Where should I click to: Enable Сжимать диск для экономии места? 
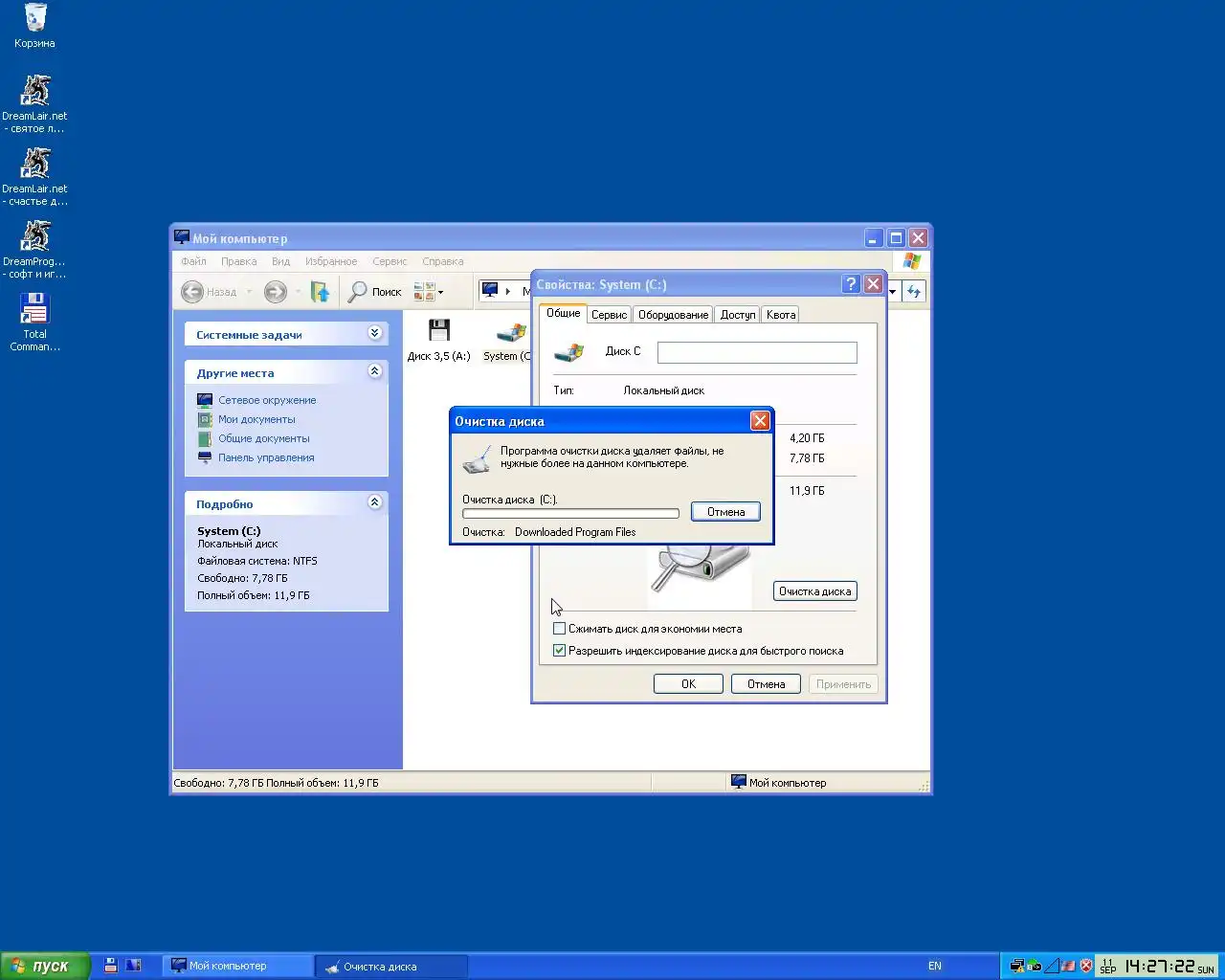click(x=560, y=629)
